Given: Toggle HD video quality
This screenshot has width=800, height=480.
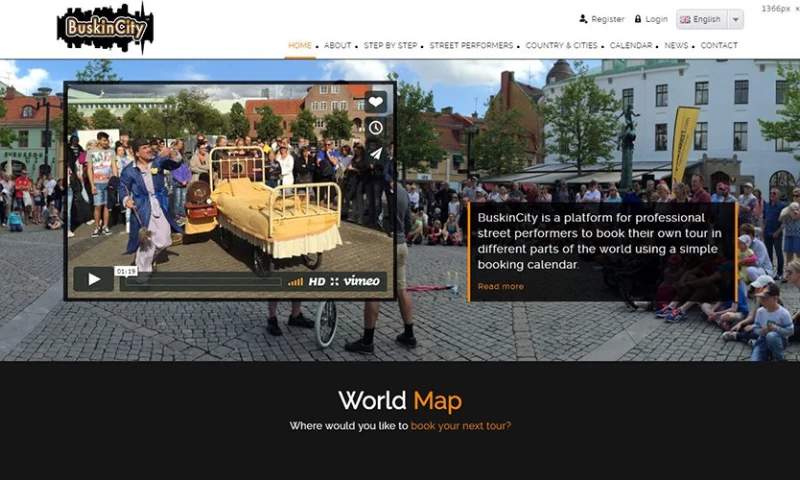Looking at the screenshot, I should 317,281.
